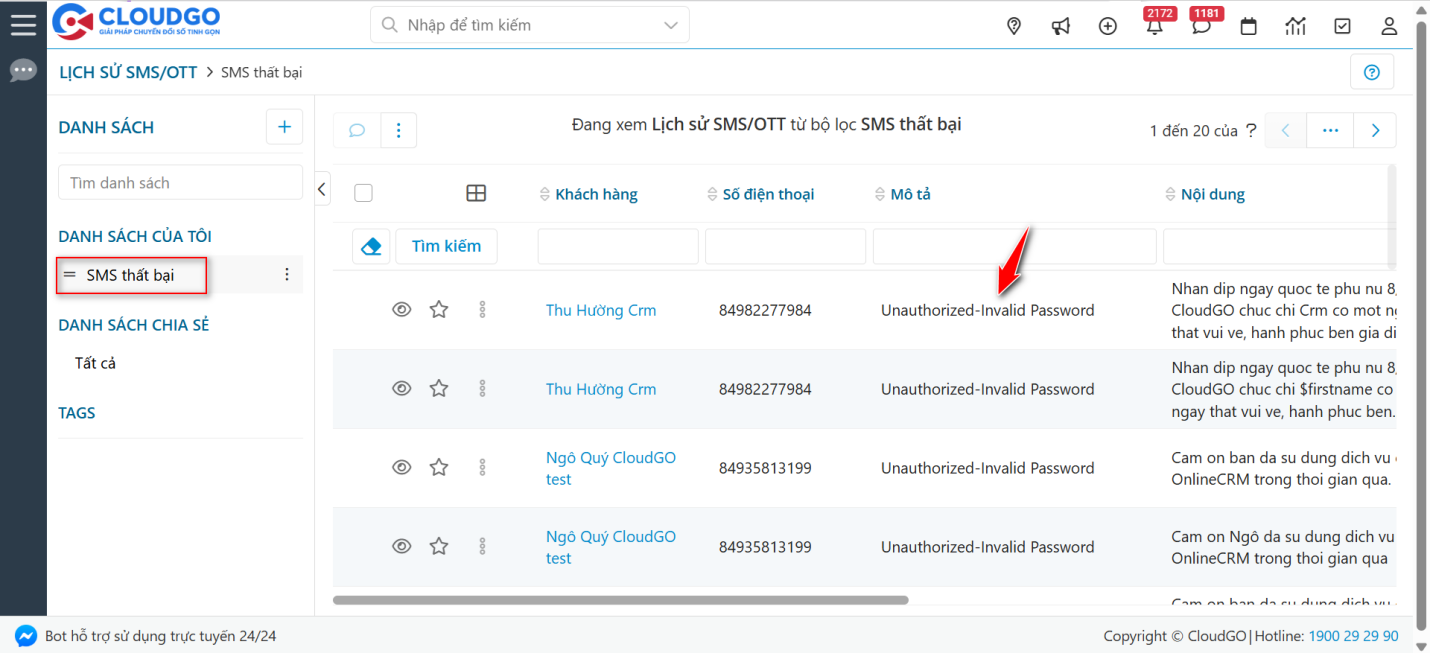Open the messages chat icon with 1181 badge

pos(1202,26)
